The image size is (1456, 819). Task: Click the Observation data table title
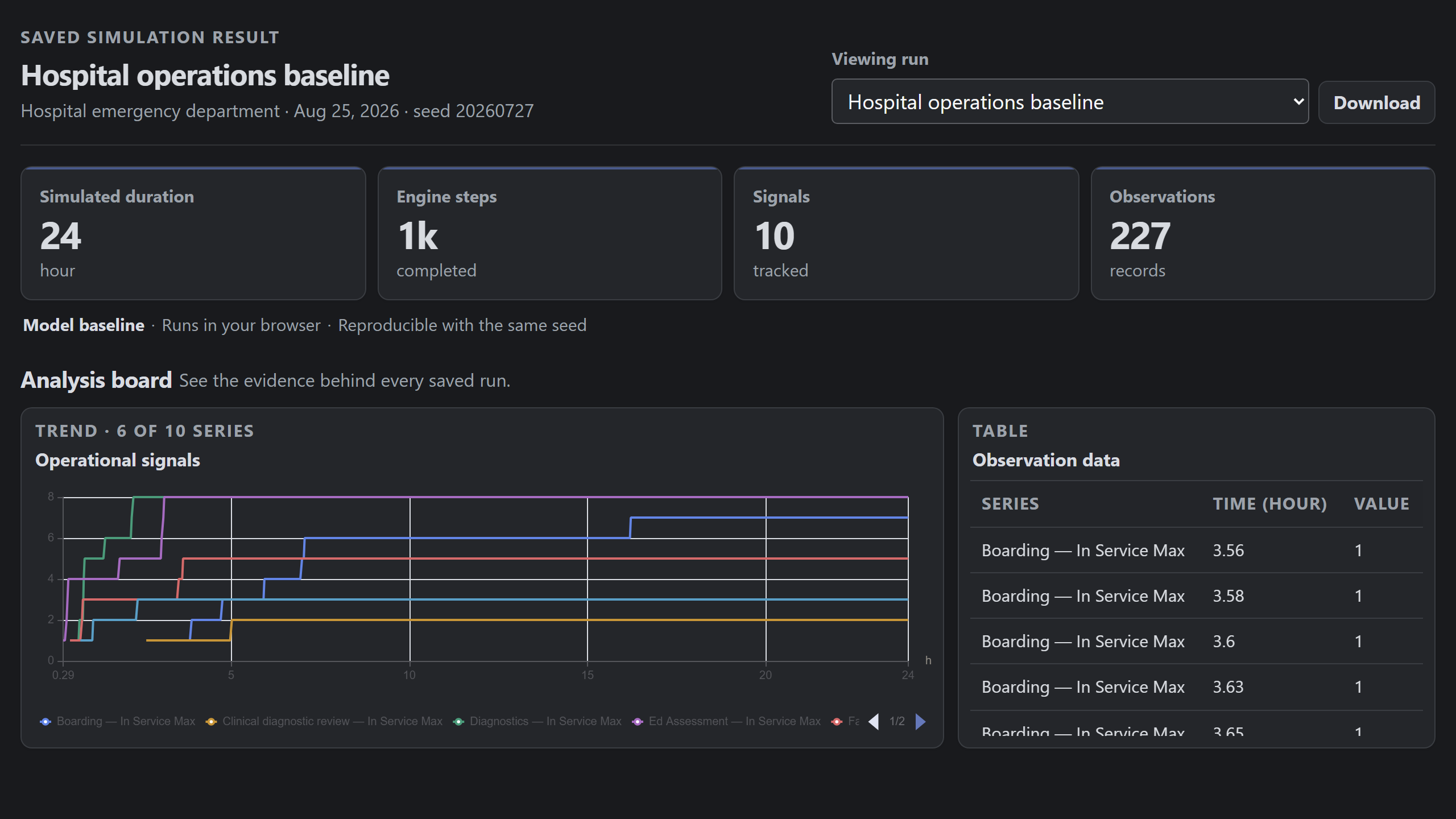click(1046, 460)
